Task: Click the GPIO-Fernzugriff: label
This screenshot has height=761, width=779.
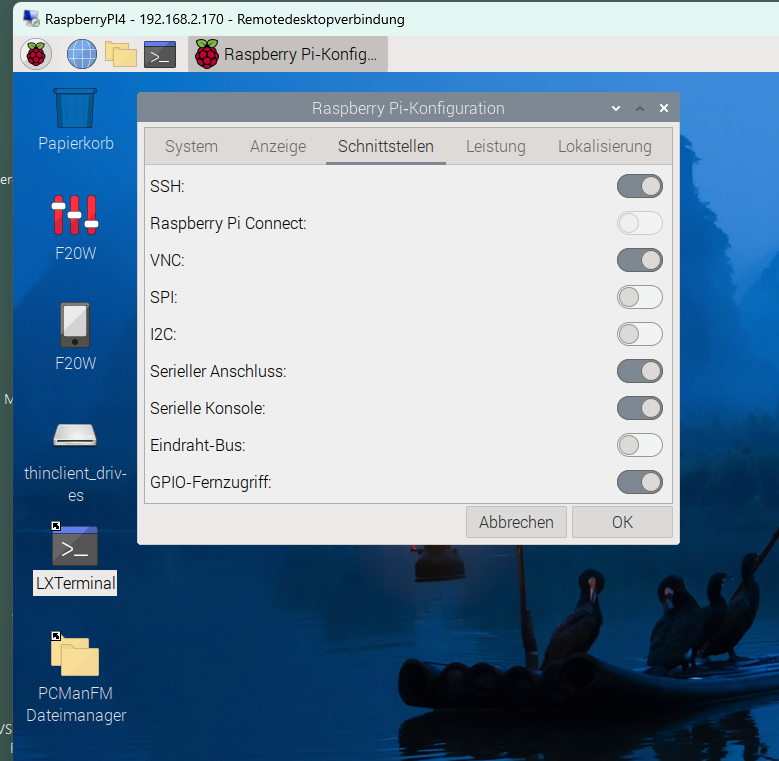Action: [x=211, y=482]
